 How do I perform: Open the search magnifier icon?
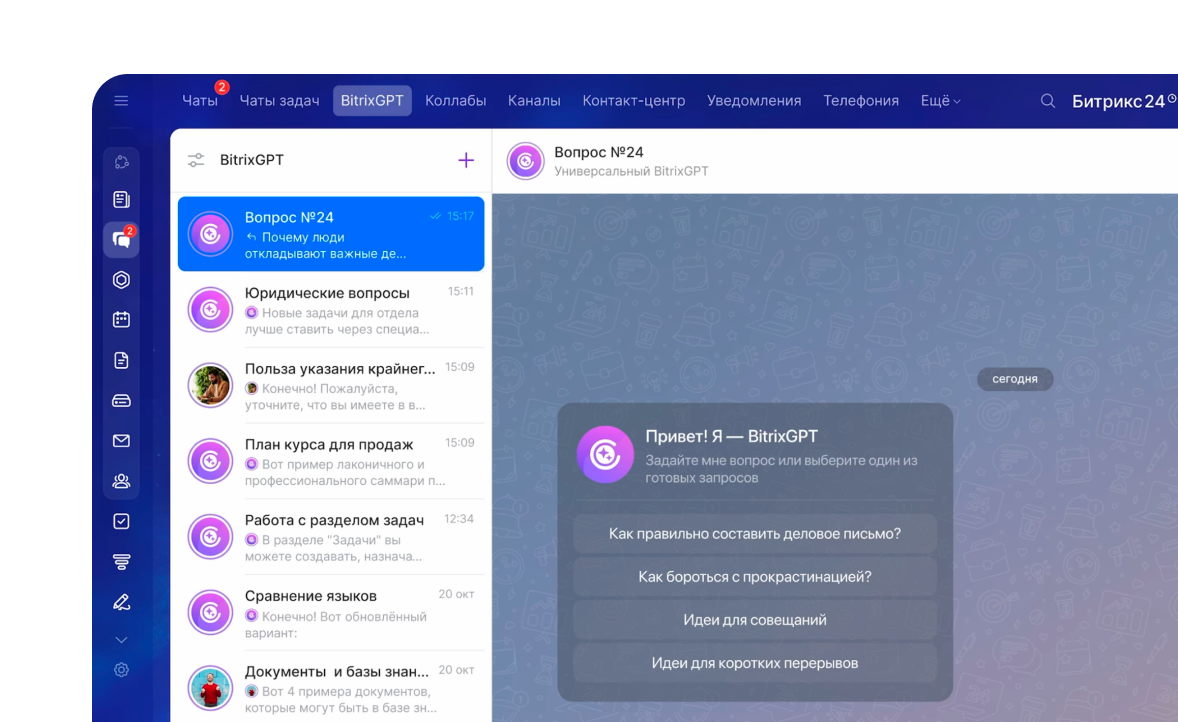coord(1047,101)
